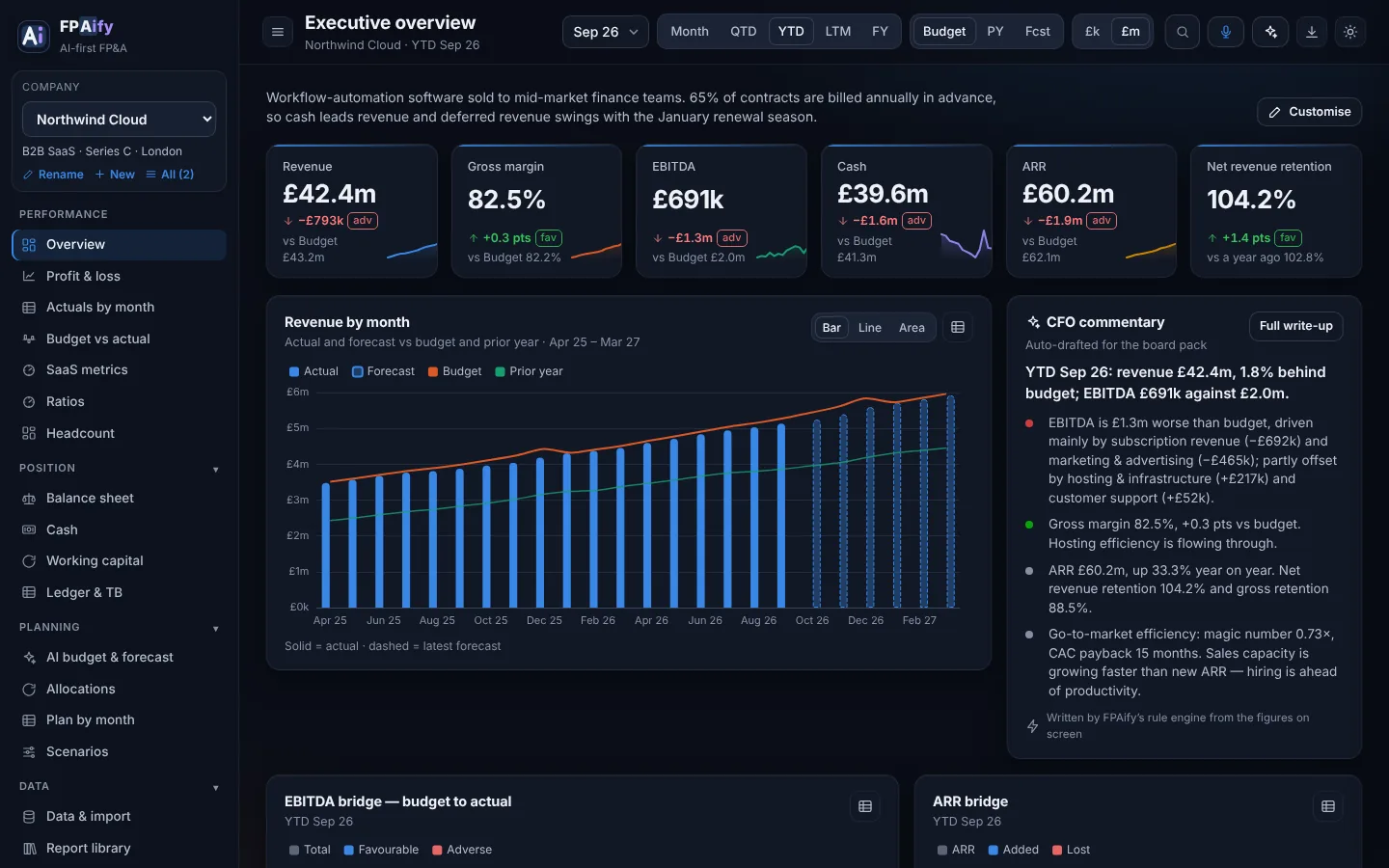The height and width of the screenshot is (868, 1389).
Task: Go to Balance sheet page
Action: [x=119, y=499]
